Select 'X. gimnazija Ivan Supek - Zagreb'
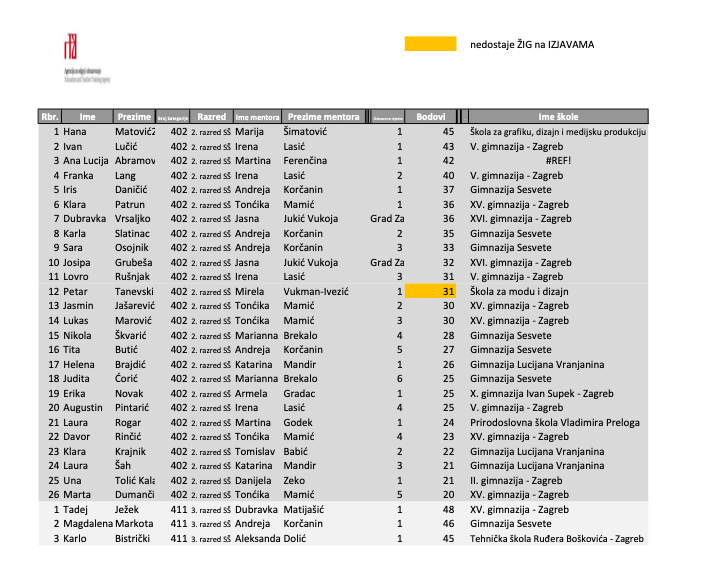This screenshot has width=709, height=571. pyautogui.click(x=542, y=393)
